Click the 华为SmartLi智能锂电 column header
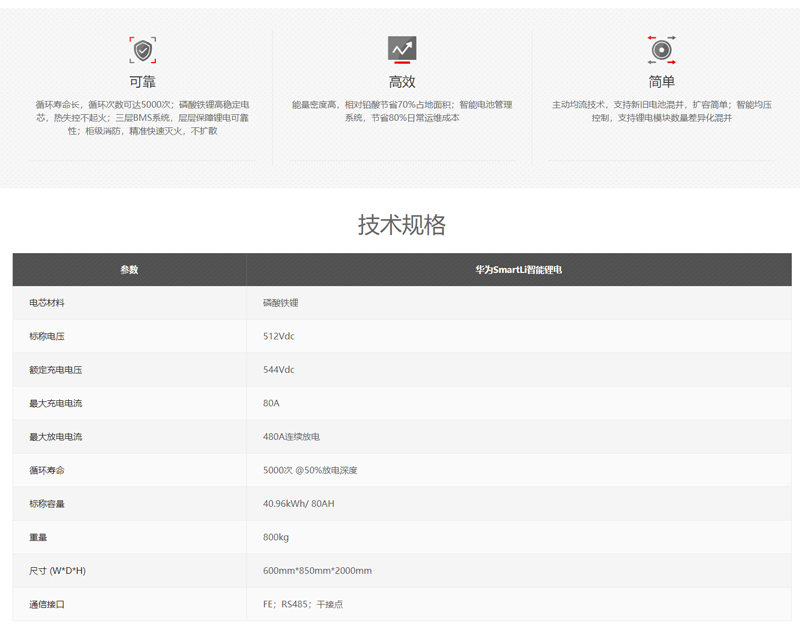800x626 pixels. click(x=519, y=269)
